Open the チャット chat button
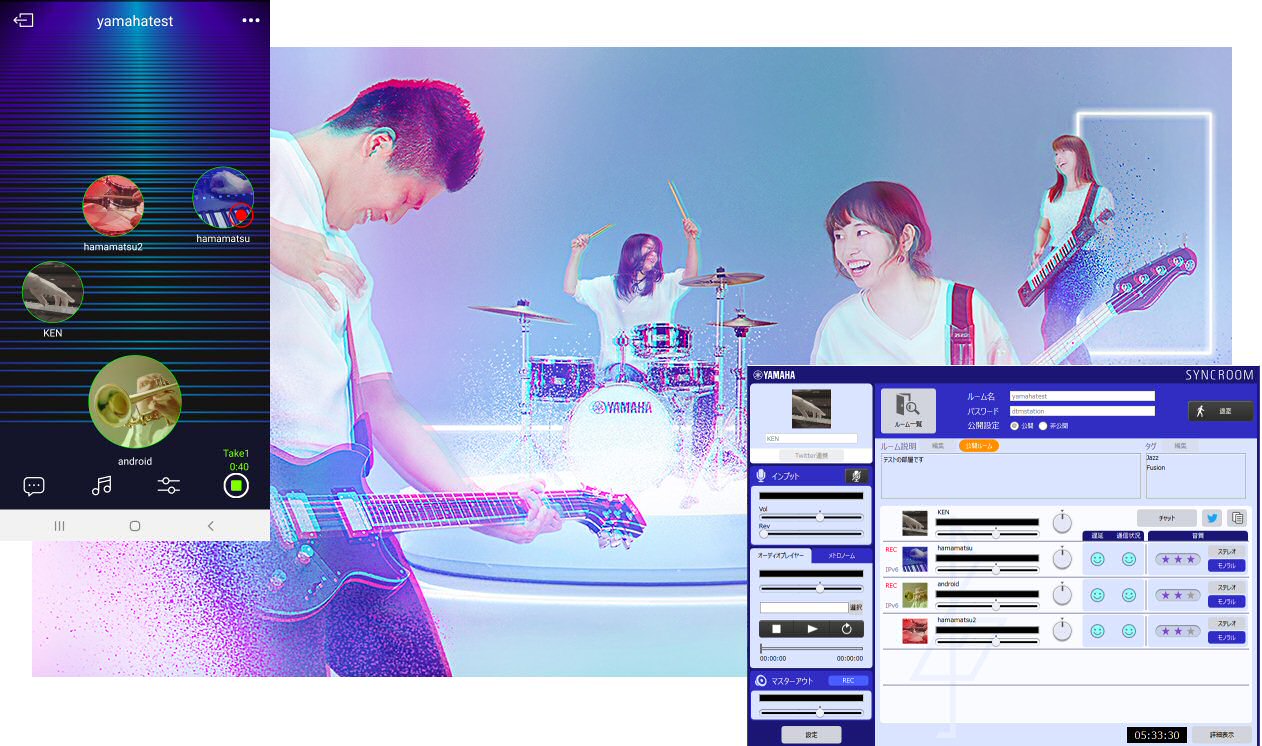The image size is (1262, 746). (1166, 518)
